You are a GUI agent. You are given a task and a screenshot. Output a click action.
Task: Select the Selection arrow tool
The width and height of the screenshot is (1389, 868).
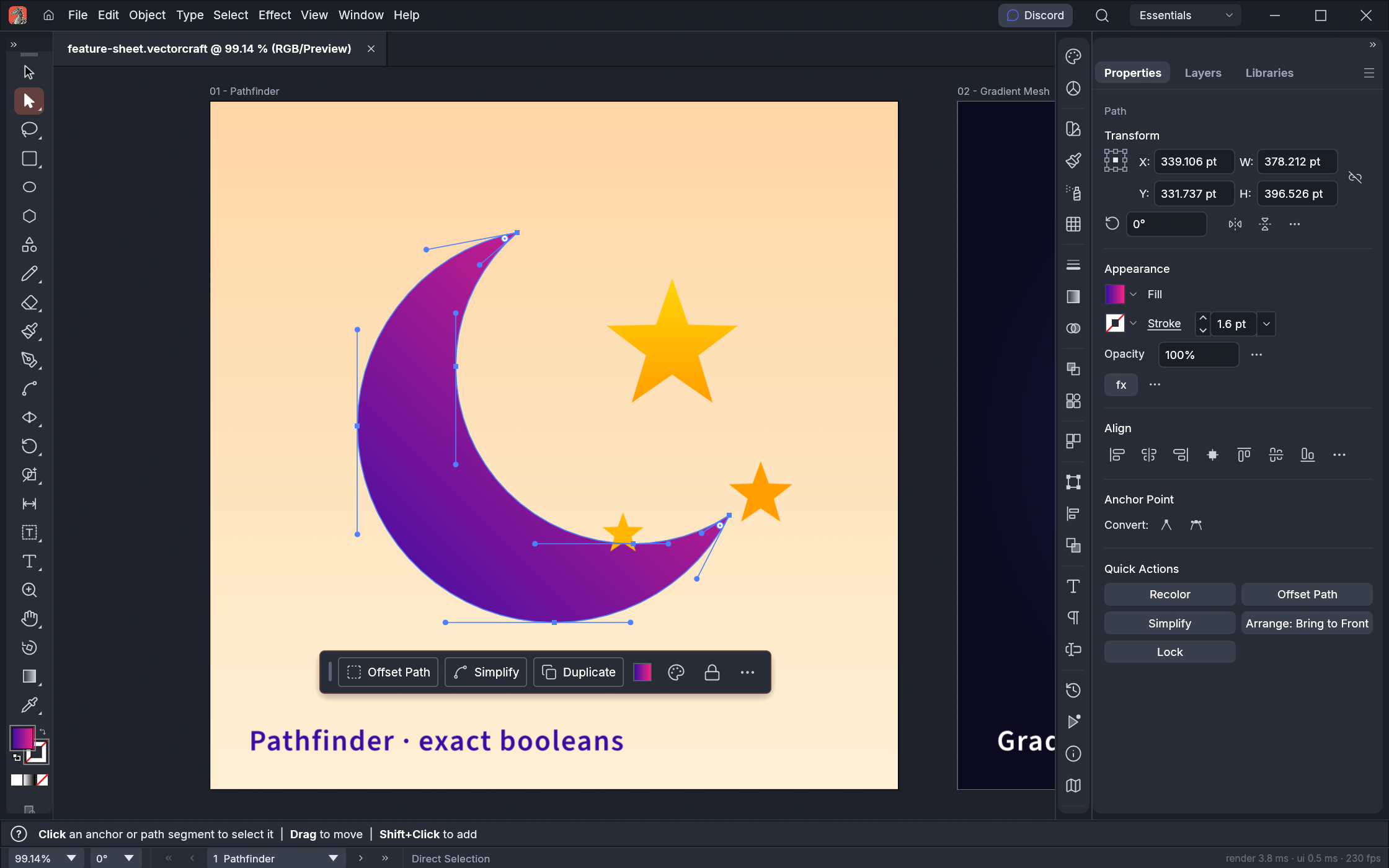coord(29,72)
